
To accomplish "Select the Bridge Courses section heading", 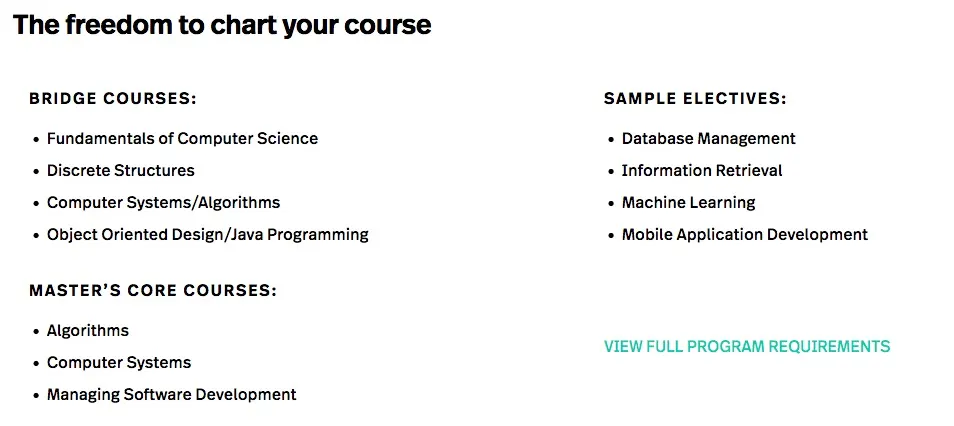I will (113, 99).
